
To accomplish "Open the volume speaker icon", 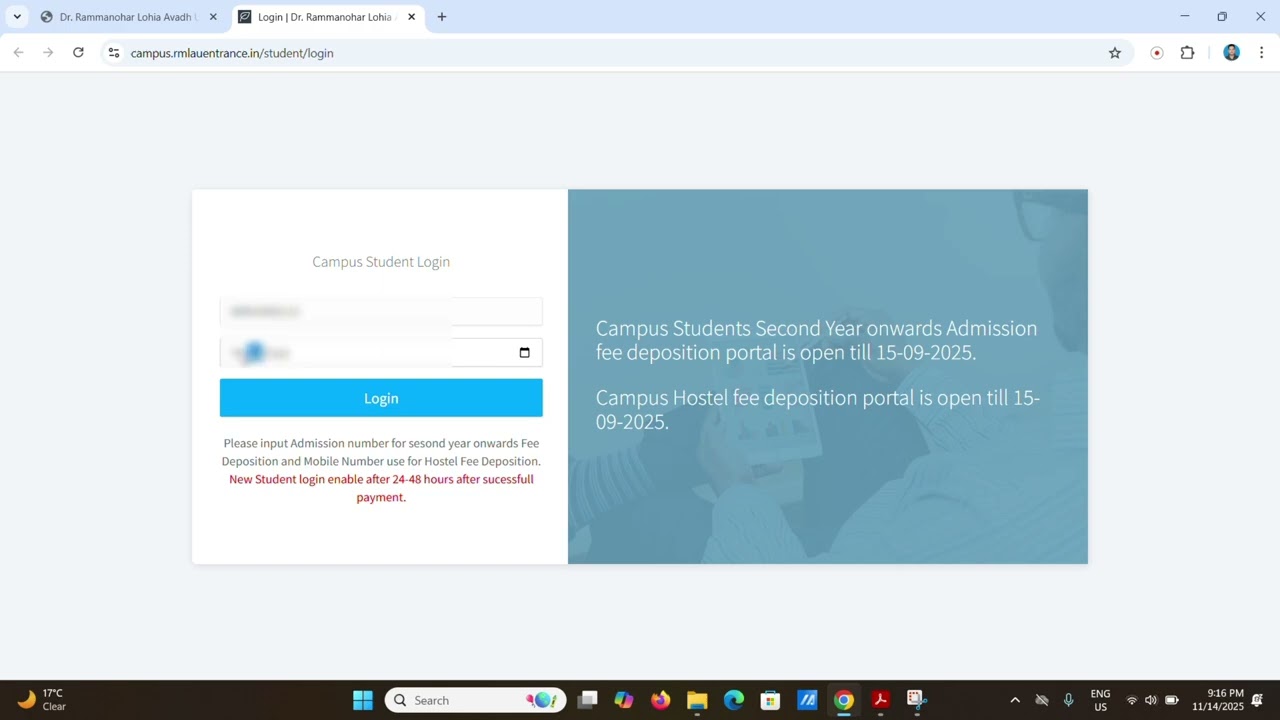I will (1151, 700).
